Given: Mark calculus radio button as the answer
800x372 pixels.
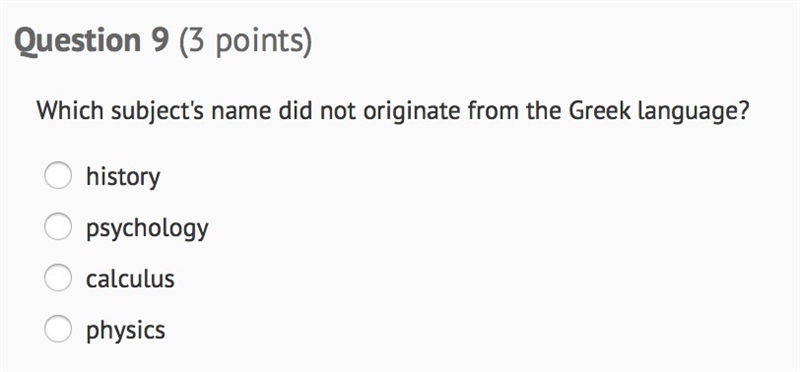Looking at the screenshot, I should [x=58, y=278].
